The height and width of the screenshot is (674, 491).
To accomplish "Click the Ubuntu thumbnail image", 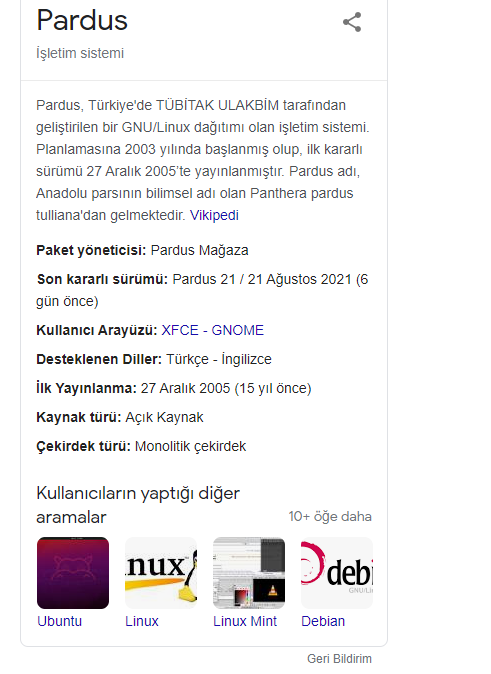I will point(73,573).
